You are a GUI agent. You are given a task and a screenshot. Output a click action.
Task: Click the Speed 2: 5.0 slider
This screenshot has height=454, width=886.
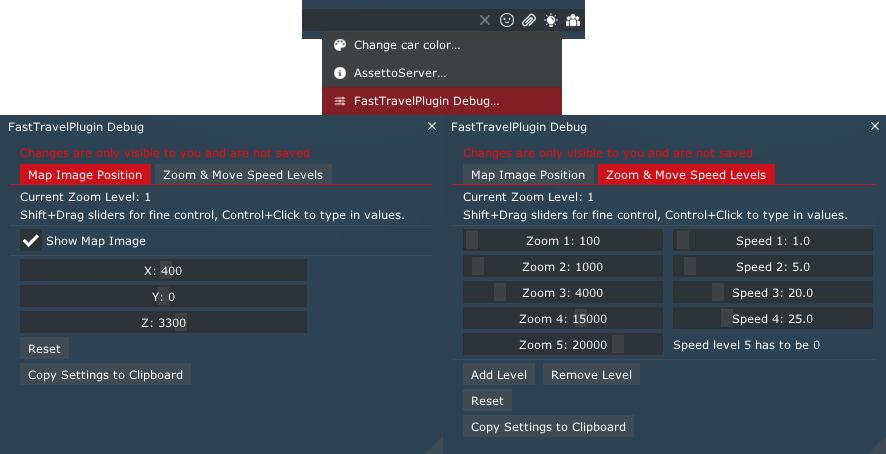click(x=773, y=267)
